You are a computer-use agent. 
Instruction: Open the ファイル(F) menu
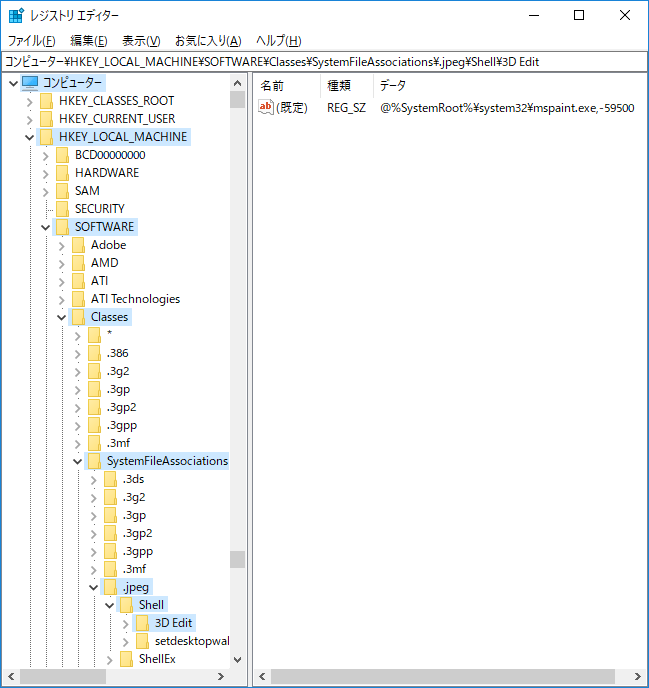(x=32, y=41)
